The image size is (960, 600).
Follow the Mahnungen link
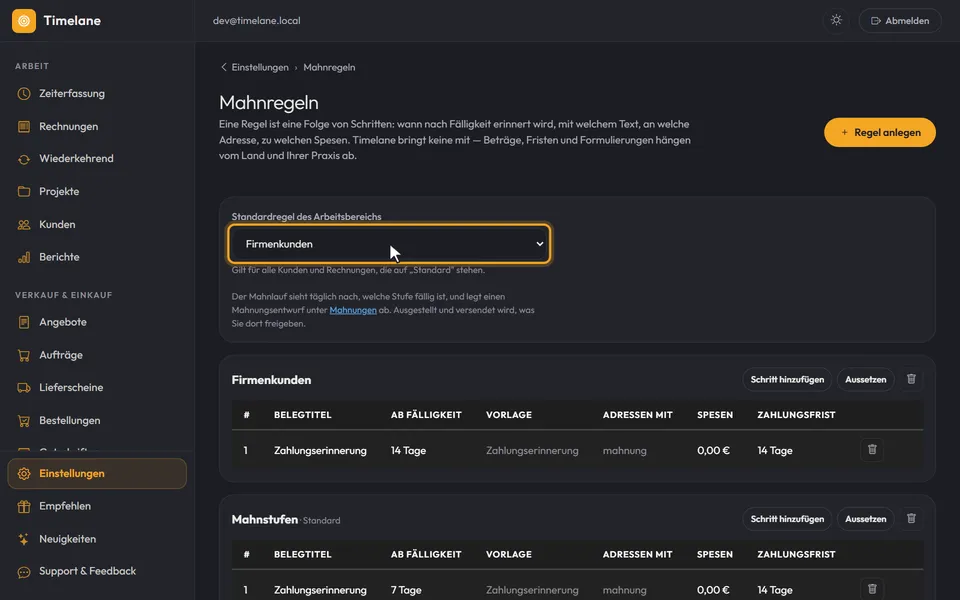coord(353,310)
